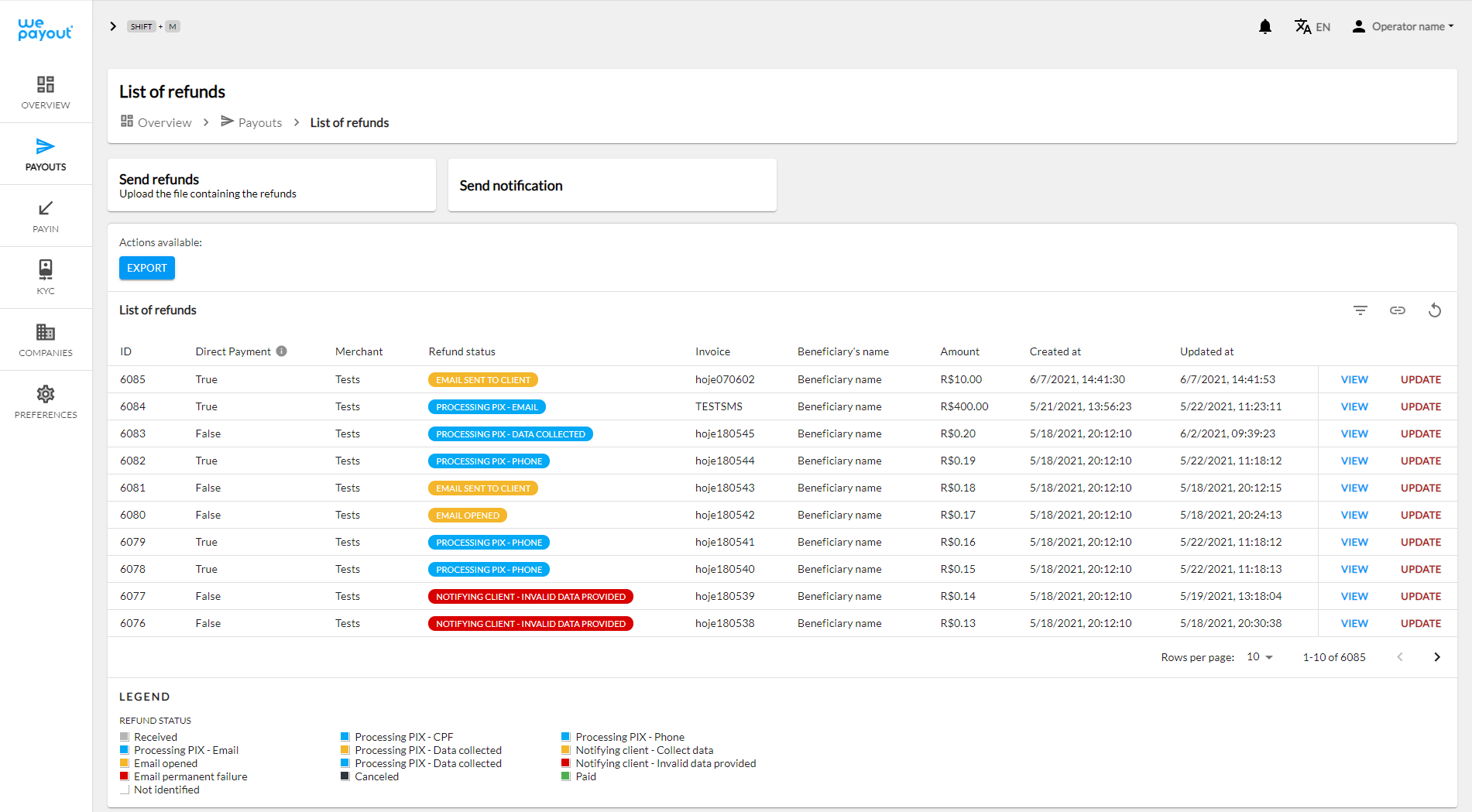Open the Send refunds card
This screenshot has height=812, width=1472.
(x=272, y=185)
